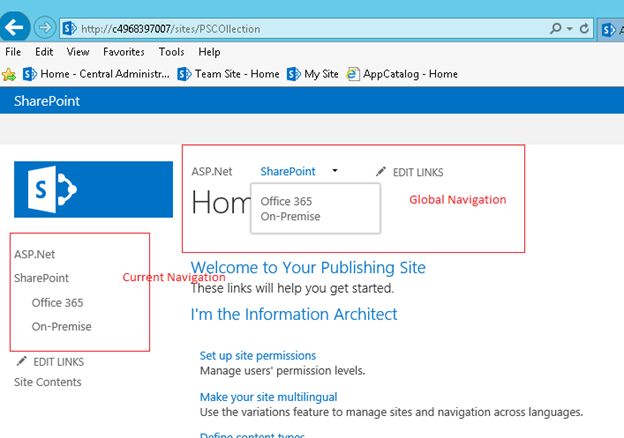
Task: Select Office 365 in the flyout menu
Action: [x=286, y=201]
